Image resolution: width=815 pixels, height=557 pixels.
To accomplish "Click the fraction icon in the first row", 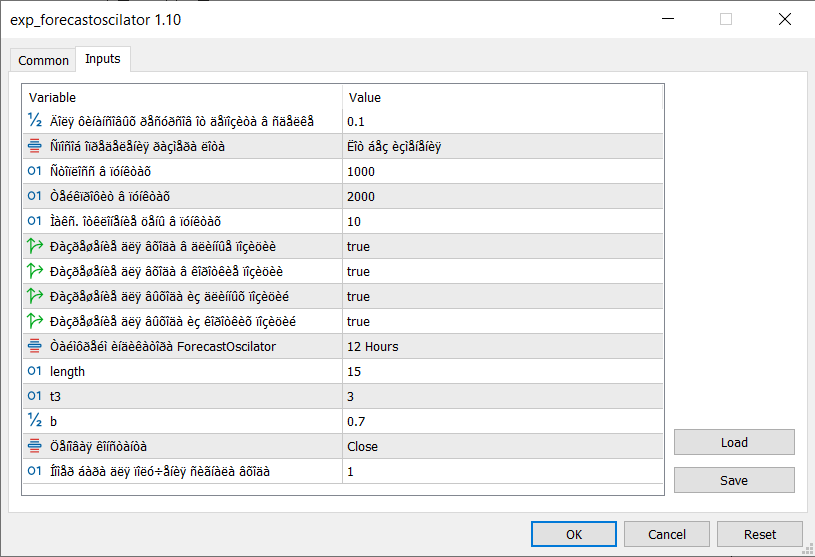I will coord(35,121).
